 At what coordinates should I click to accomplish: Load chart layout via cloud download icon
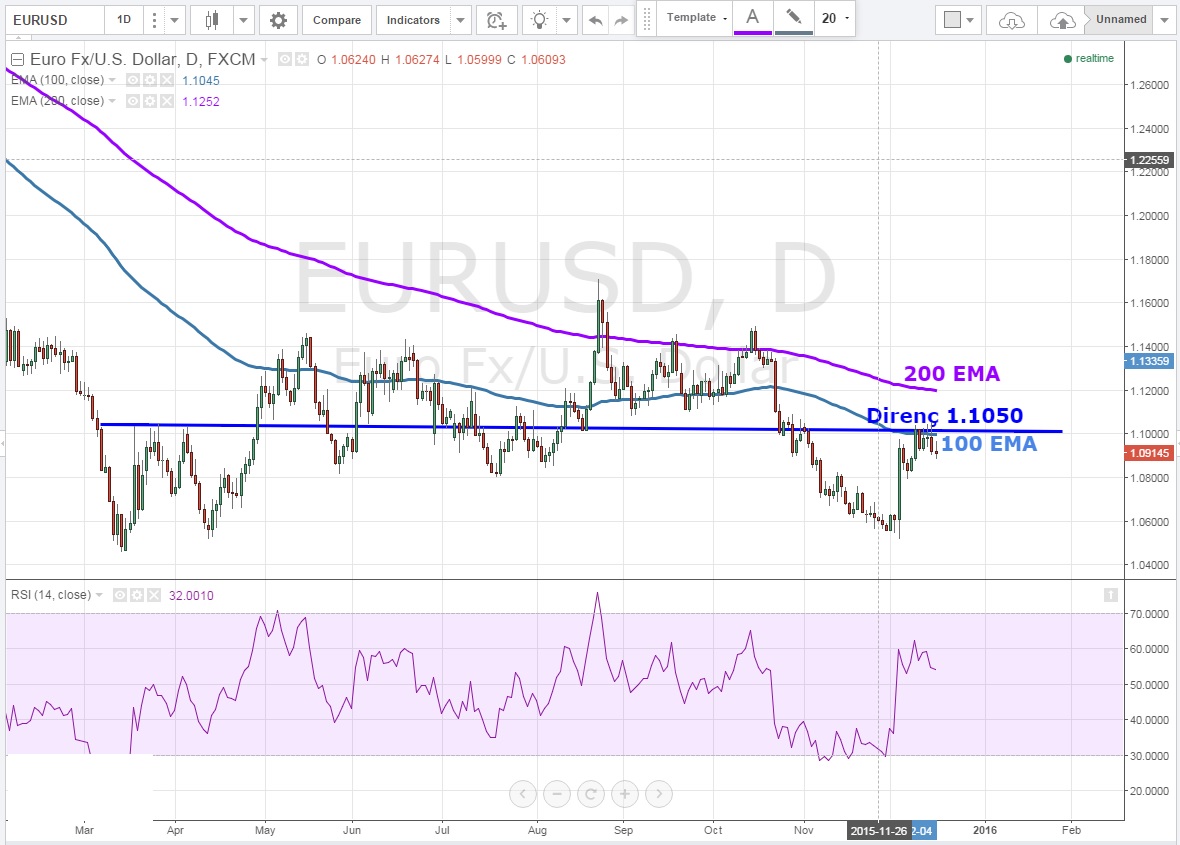coord(1012,20)
